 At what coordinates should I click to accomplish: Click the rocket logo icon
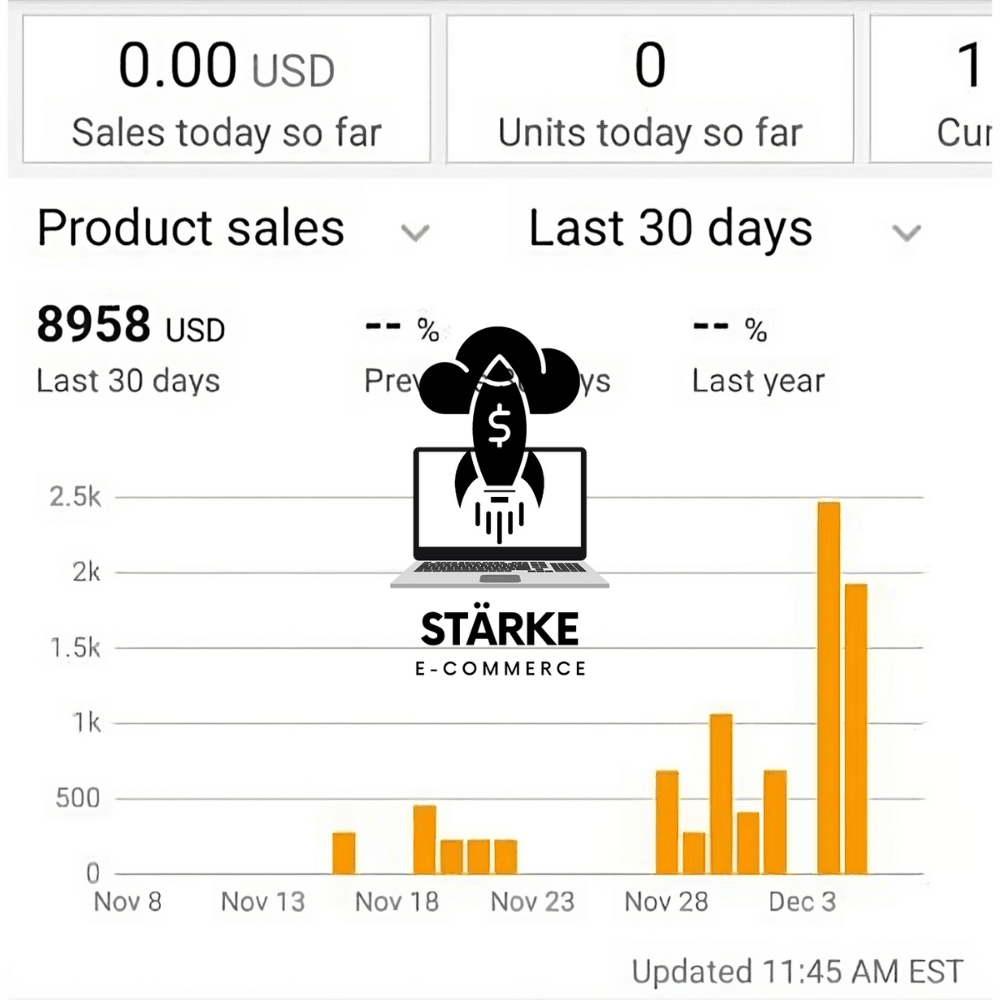pos(499,434)
